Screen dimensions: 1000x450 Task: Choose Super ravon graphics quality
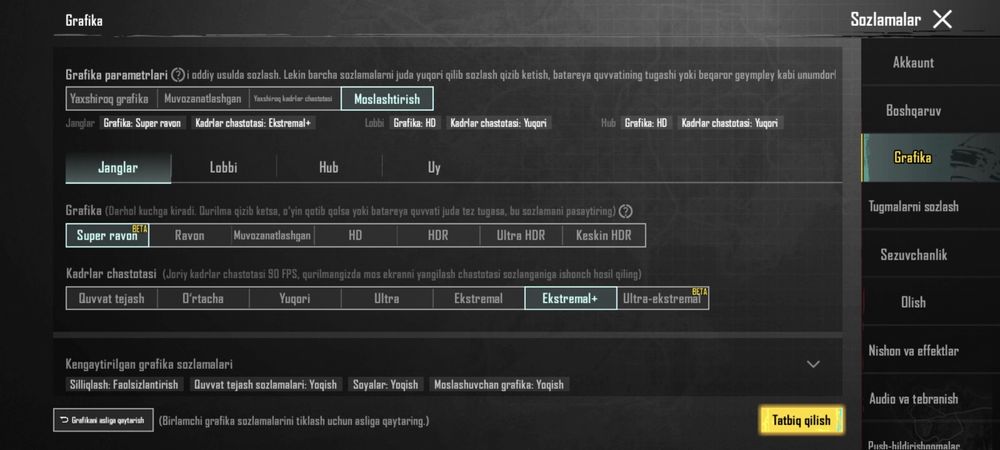[108, 235]
